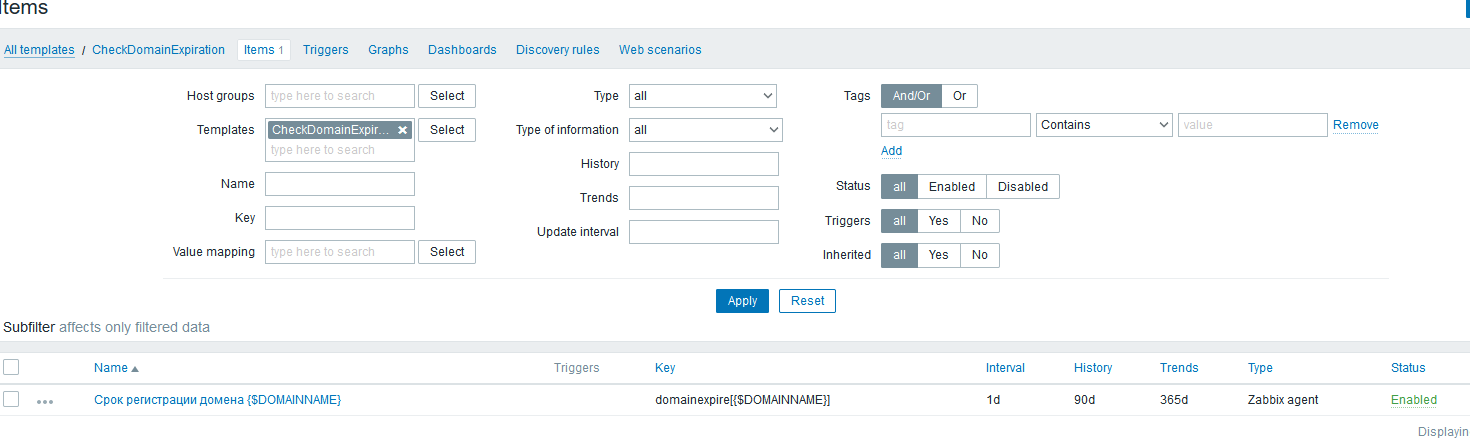Screen dimensions: 1470x444
Task: Focus the Host groups search field
Action: (x=340, y=96)
